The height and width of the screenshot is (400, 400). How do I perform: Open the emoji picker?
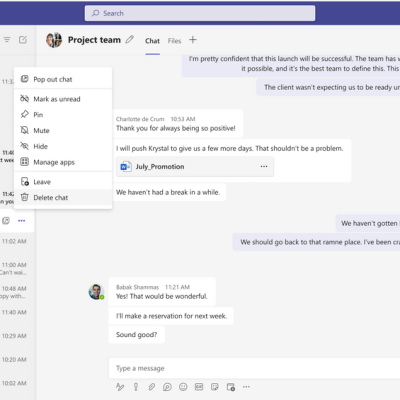(x=183, y=387)
